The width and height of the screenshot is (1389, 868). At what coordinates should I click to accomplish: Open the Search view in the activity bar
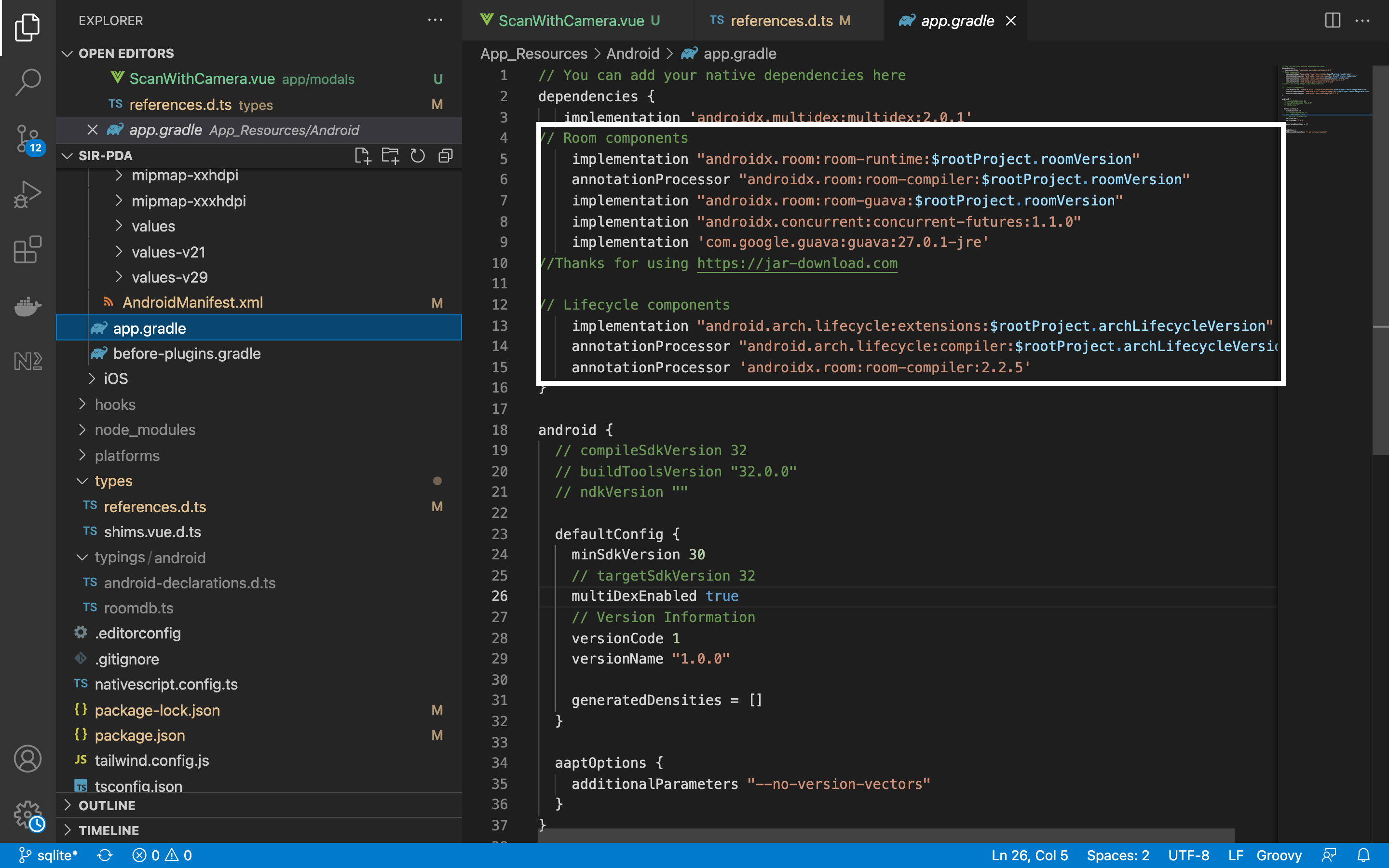click(27, 82)
